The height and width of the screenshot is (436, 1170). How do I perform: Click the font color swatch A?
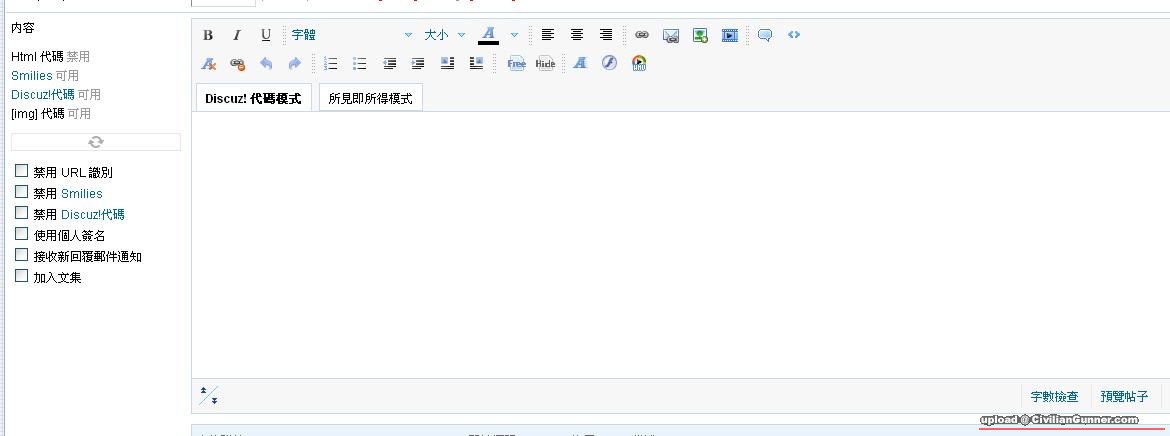(488, 35)
